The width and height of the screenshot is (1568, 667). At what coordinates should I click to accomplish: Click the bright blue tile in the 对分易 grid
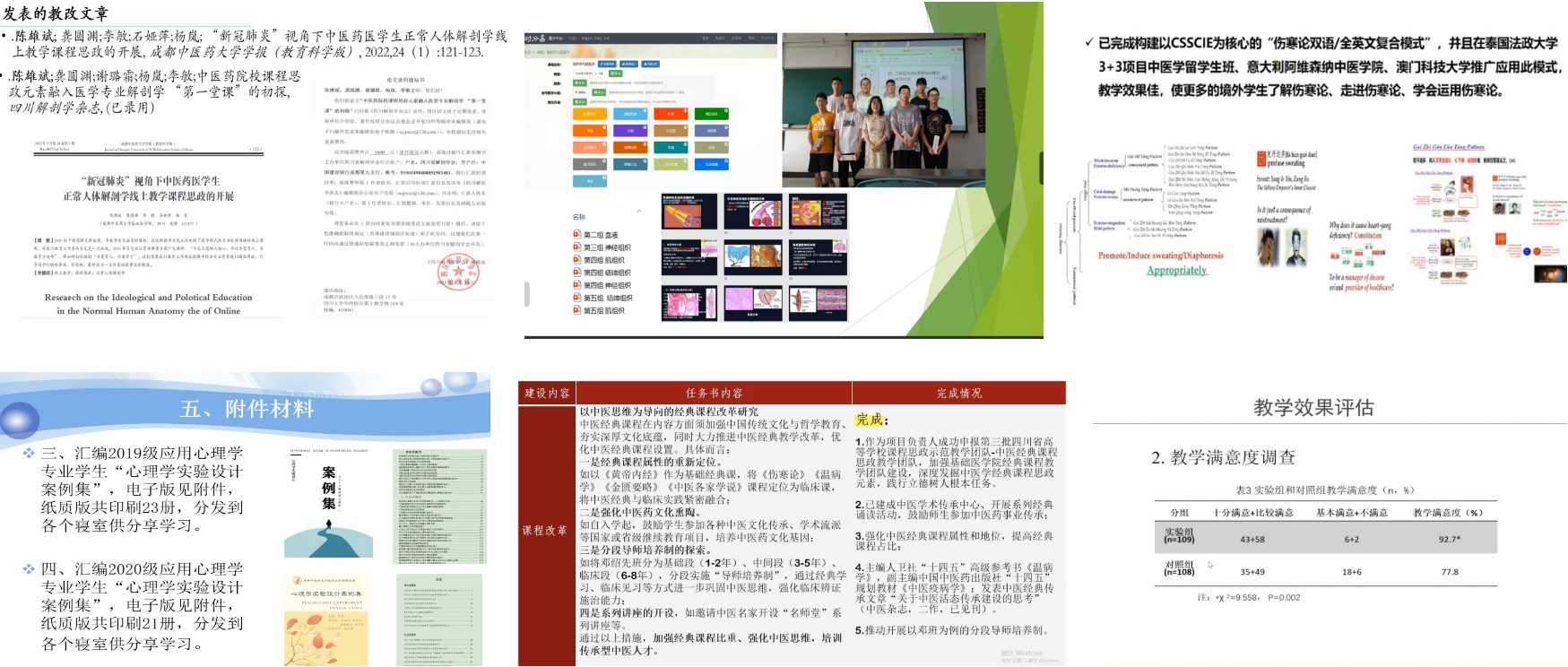[711, 164]
